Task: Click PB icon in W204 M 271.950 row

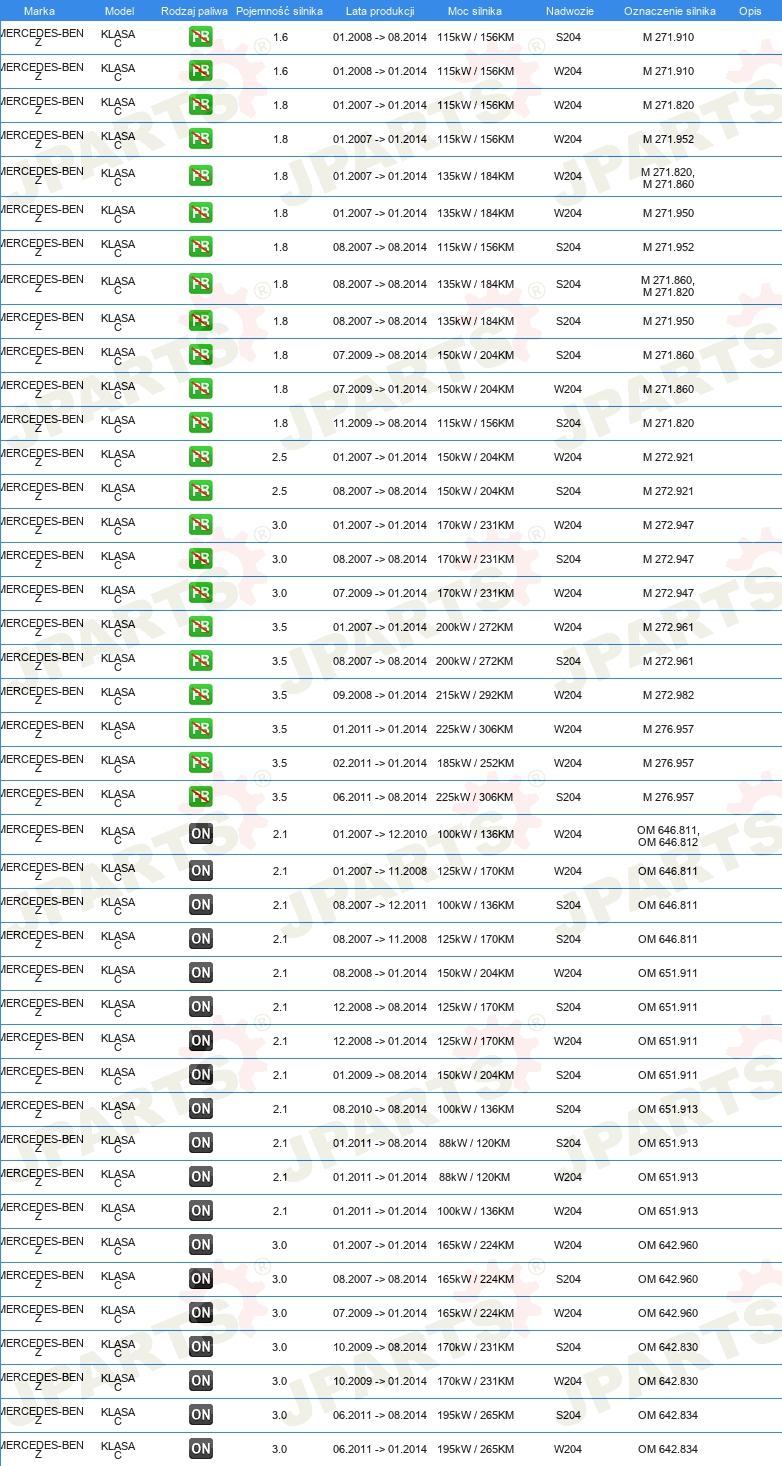Action: point(201,213)
